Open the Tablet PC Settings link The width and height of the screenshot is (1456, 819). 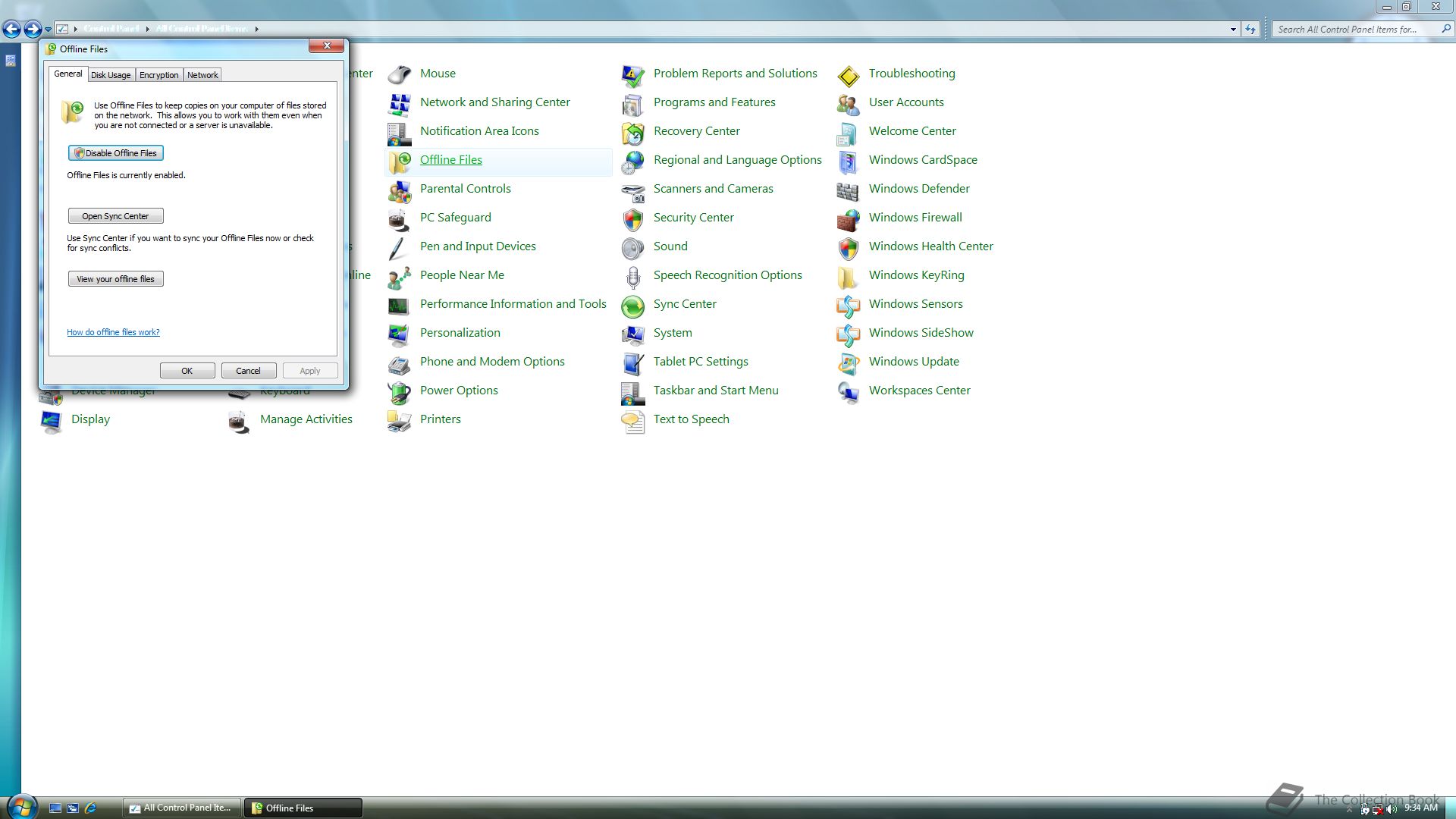(x=701, y=362)
